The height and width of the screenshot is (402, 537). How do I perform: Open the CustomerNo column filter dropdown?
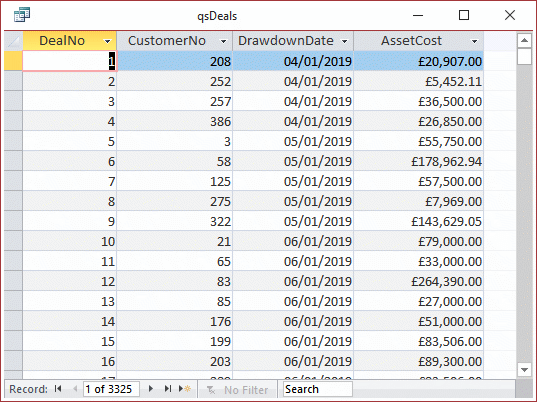pyautogui.click(x=224, y=41)
